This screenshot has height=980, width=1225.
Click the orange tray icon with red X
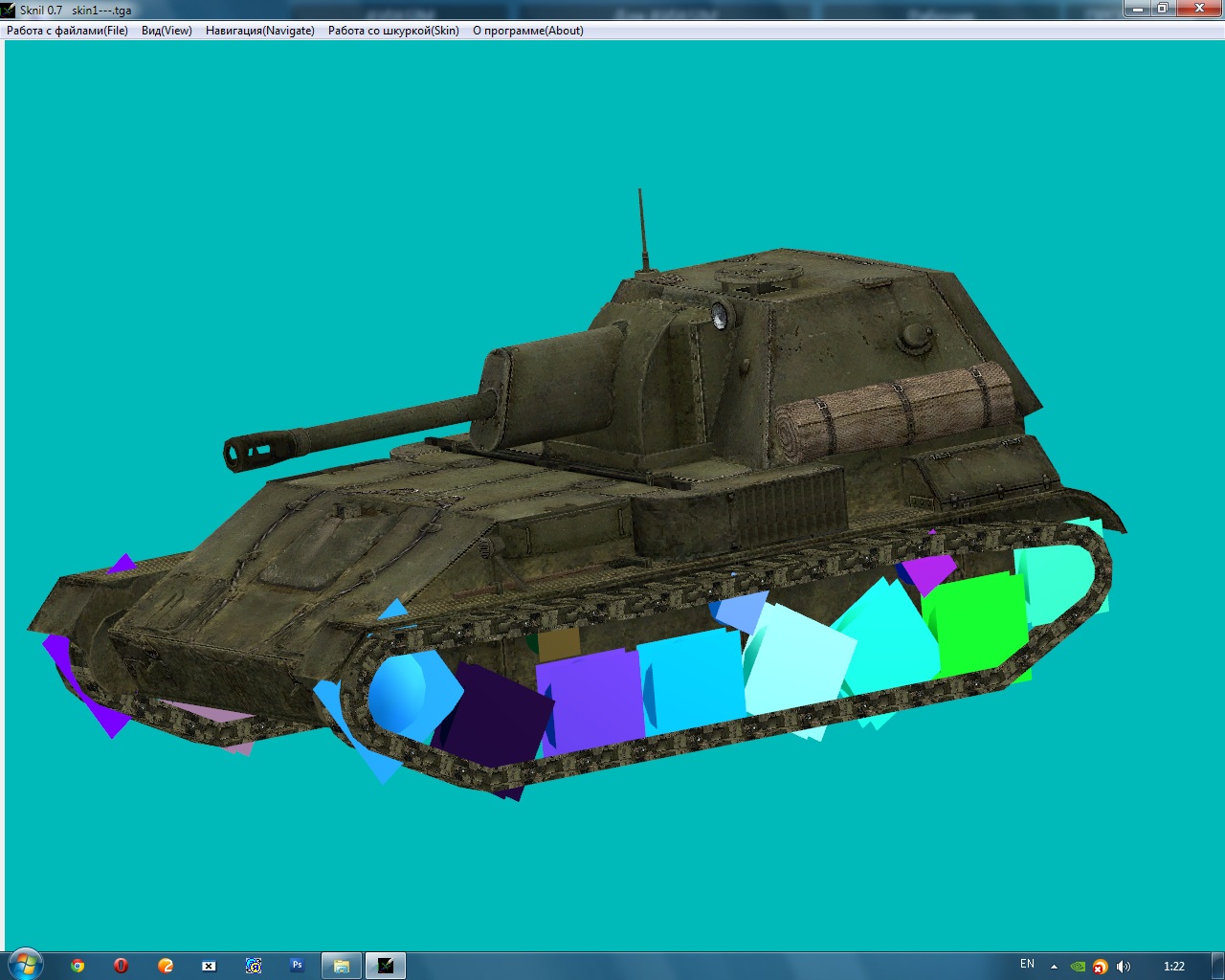pos(1101,967)
